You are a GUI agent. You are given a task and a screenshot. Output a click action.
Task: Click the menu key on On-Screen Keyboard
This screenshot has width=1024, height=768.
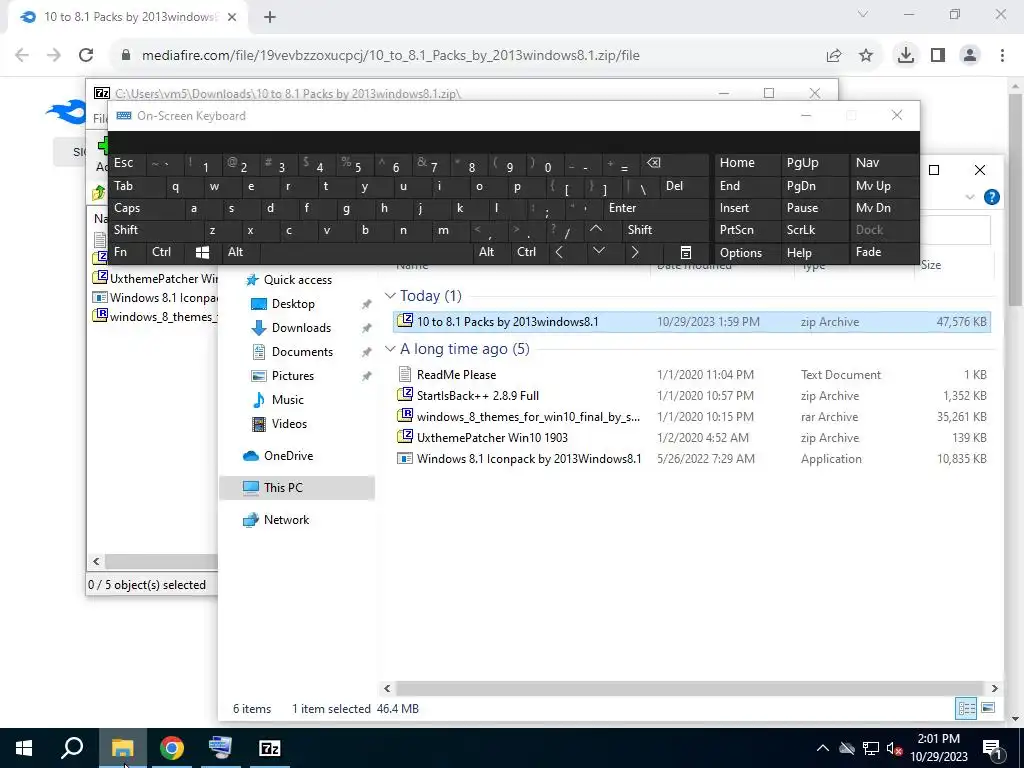tap(686, 252)
